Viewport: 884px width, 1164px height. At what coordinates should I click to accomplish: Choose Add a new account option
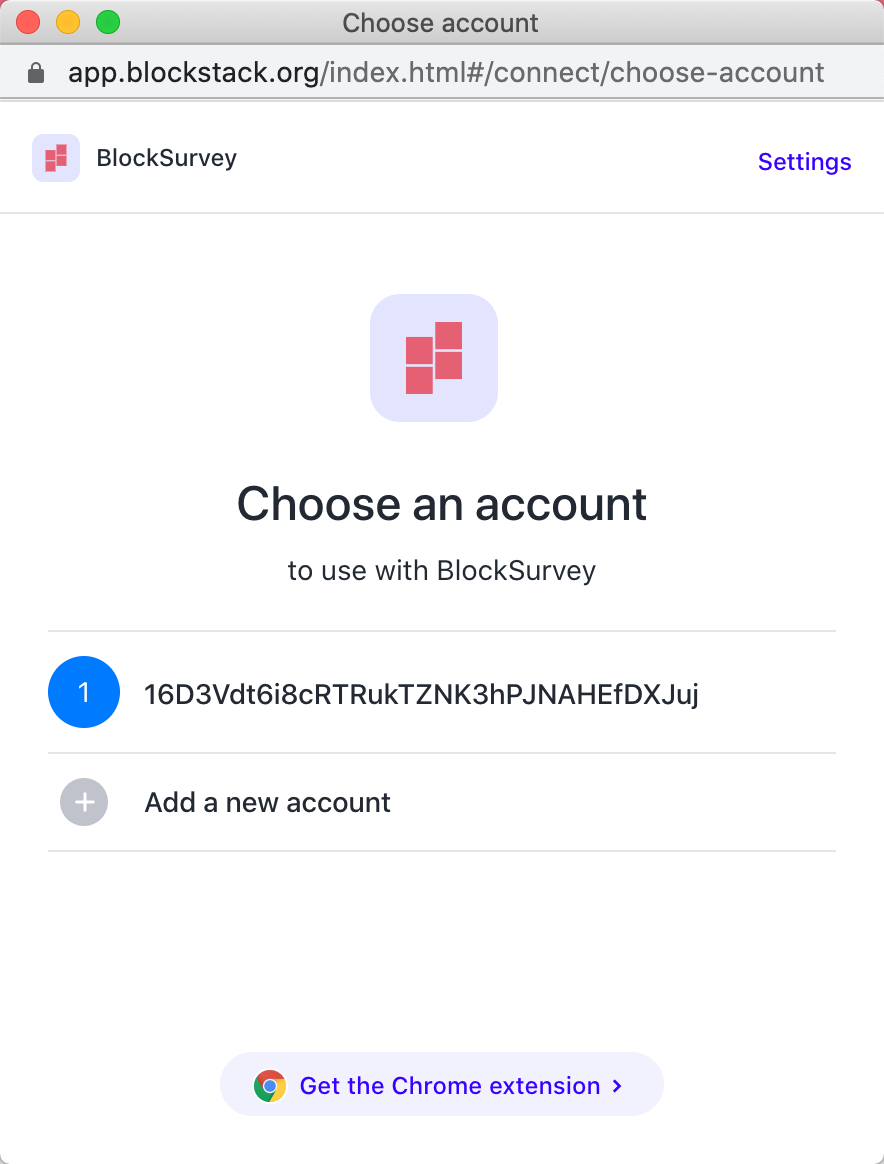point(267,802)
